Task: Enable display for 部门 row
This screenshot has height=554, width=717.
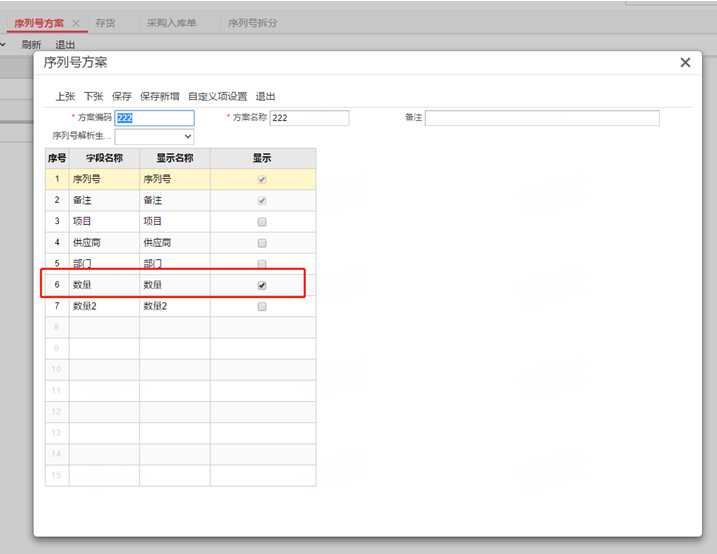Action: pos(262,264)
